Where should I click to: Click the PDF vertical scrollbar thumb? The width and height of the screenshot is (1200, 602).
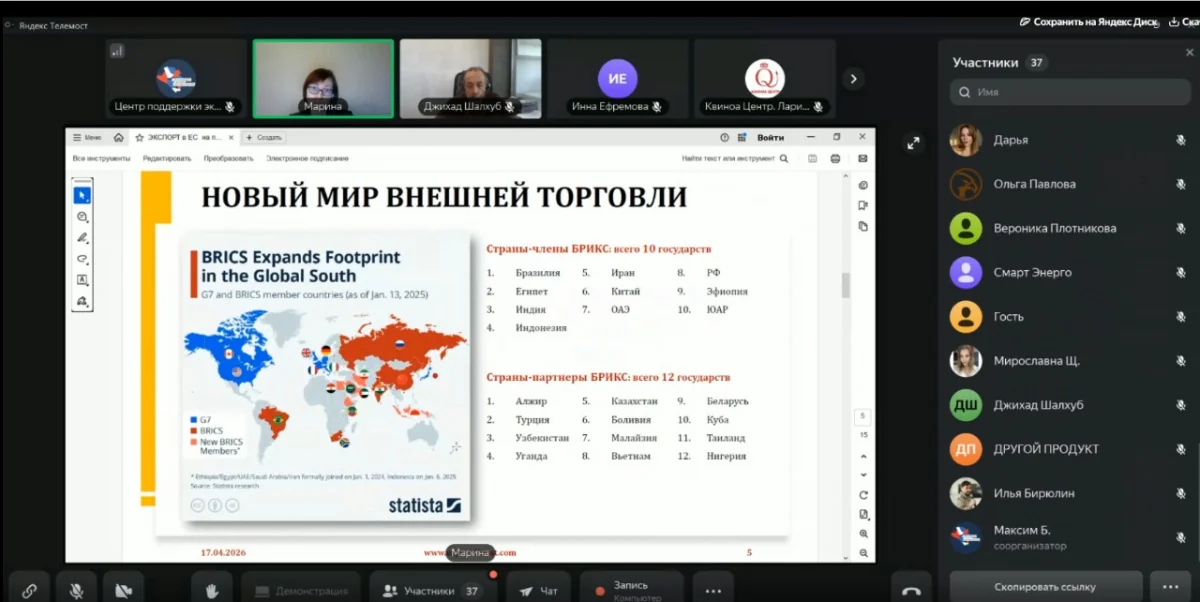[x=845, y=285]
